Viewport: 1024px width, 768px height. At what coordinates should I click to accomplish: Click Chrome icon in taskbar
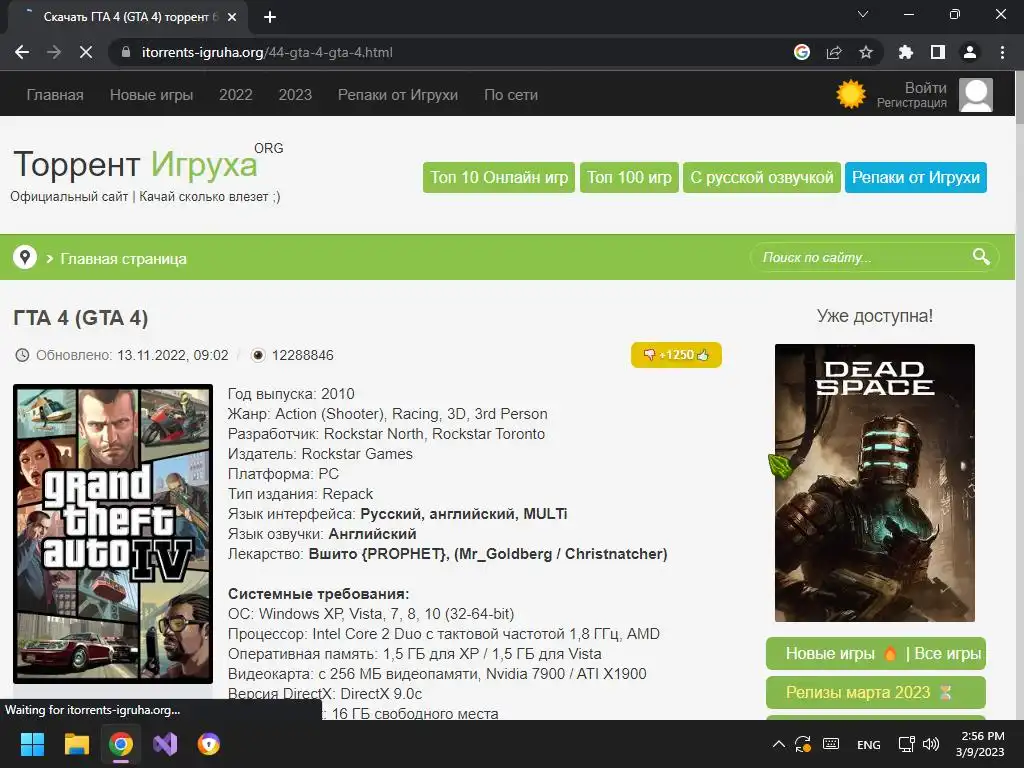pyautogui.click(x=121, y=744)
